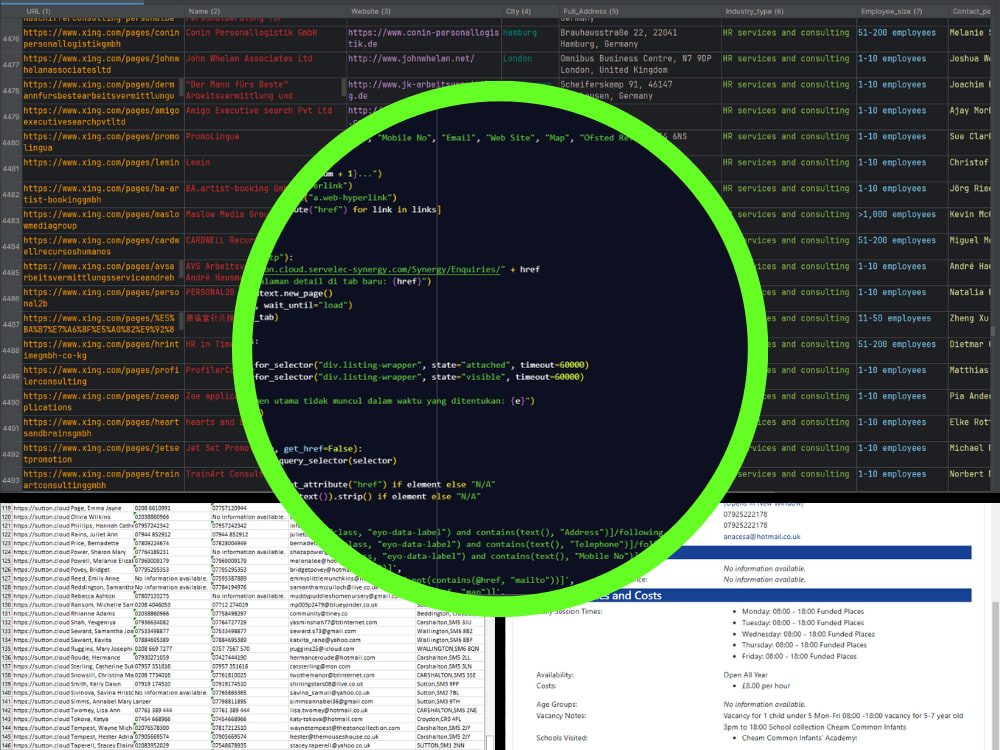
Task: Click the name cell Amigo Executive search Pvt Ltd
Action: (259, 111)
